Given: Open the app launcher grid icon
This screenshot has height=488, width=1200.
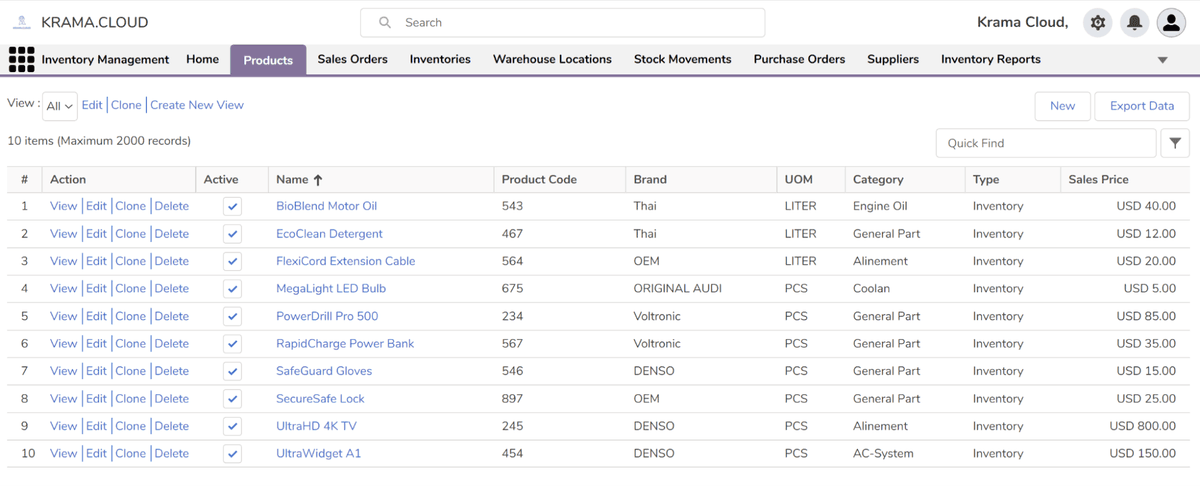Looking at the screenshot, I should [x=21, y=59].
